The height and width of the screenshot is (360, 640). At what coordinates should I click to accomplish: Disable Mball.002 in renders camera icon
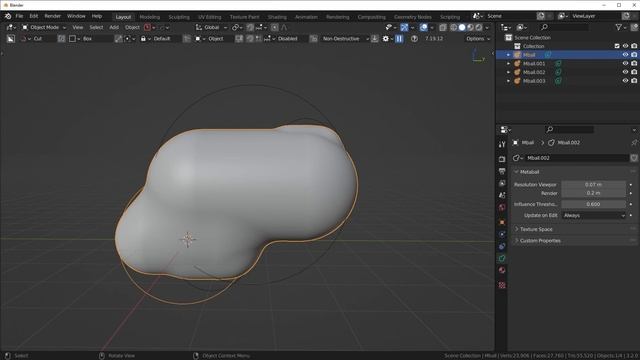(634, 72)
